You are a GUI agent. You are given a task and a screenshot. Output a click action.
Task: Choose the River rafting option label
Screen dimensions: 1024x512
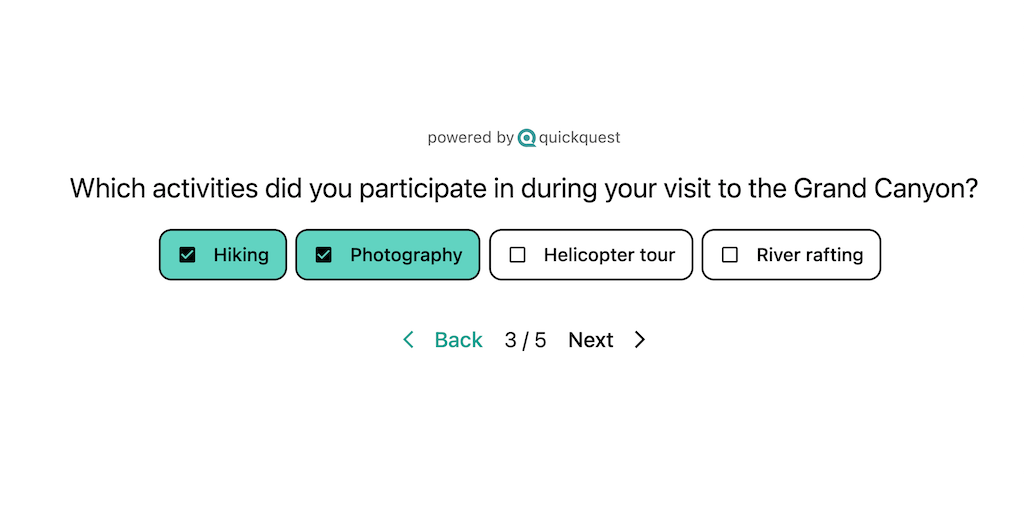click(x=809, y=255)
